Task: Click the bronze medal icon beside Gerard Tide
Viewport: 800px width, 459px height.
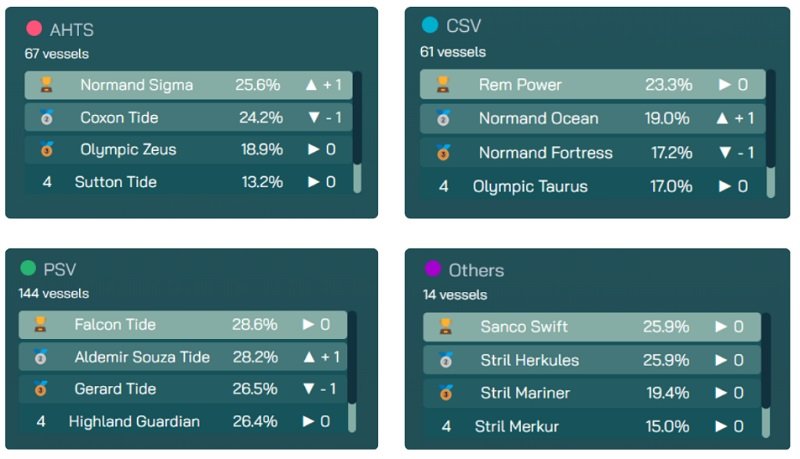Action: pyautogui.click(x=41, y=389)
